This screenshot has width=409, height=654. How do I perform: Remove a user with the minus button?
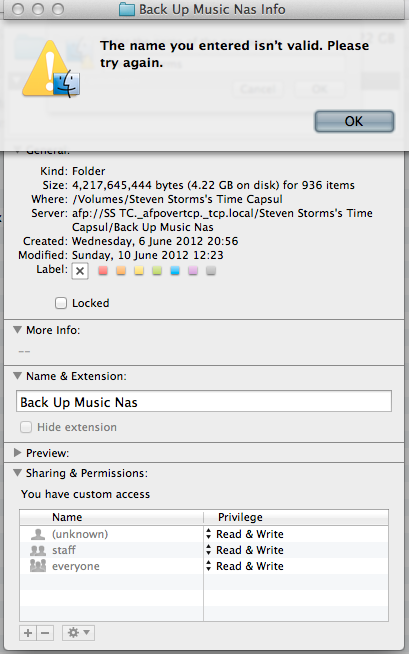click(x=45, y=633)
